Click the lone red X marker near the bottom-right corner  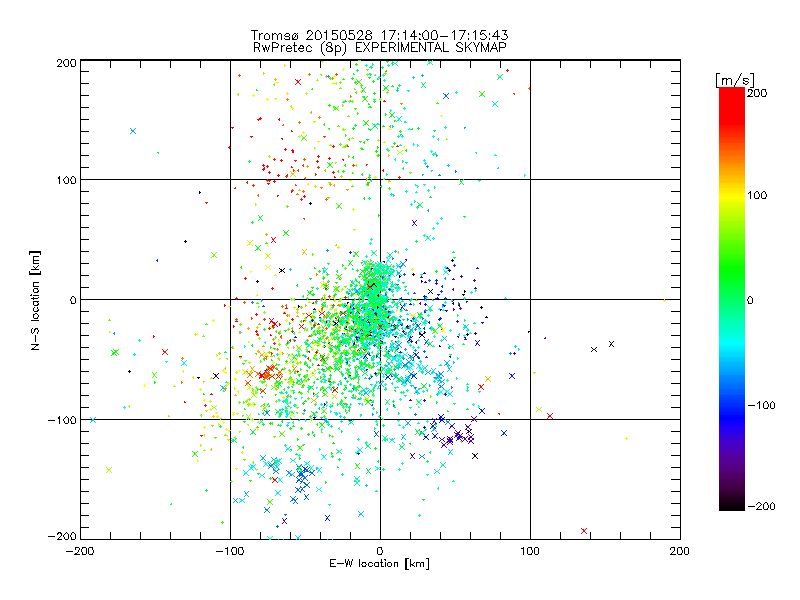pos(584,531)
